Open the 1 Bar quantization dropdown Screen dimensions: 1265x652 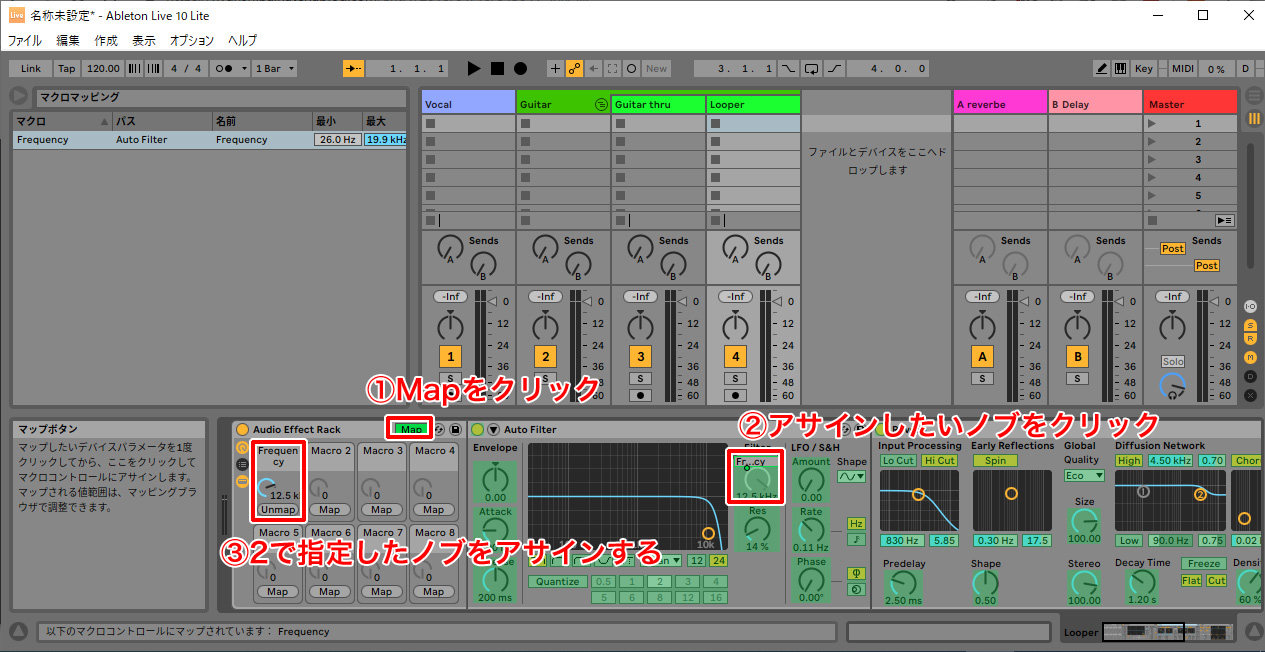click(x=275, y=69)
